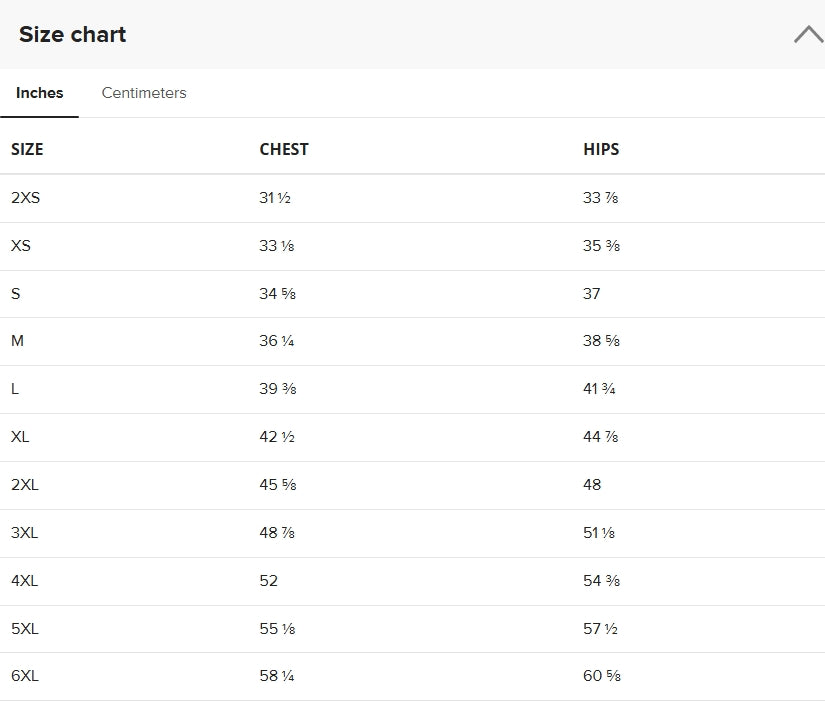Screen dimensions: 825x707
Task: Click the M size label
Action: click(17, 341)
